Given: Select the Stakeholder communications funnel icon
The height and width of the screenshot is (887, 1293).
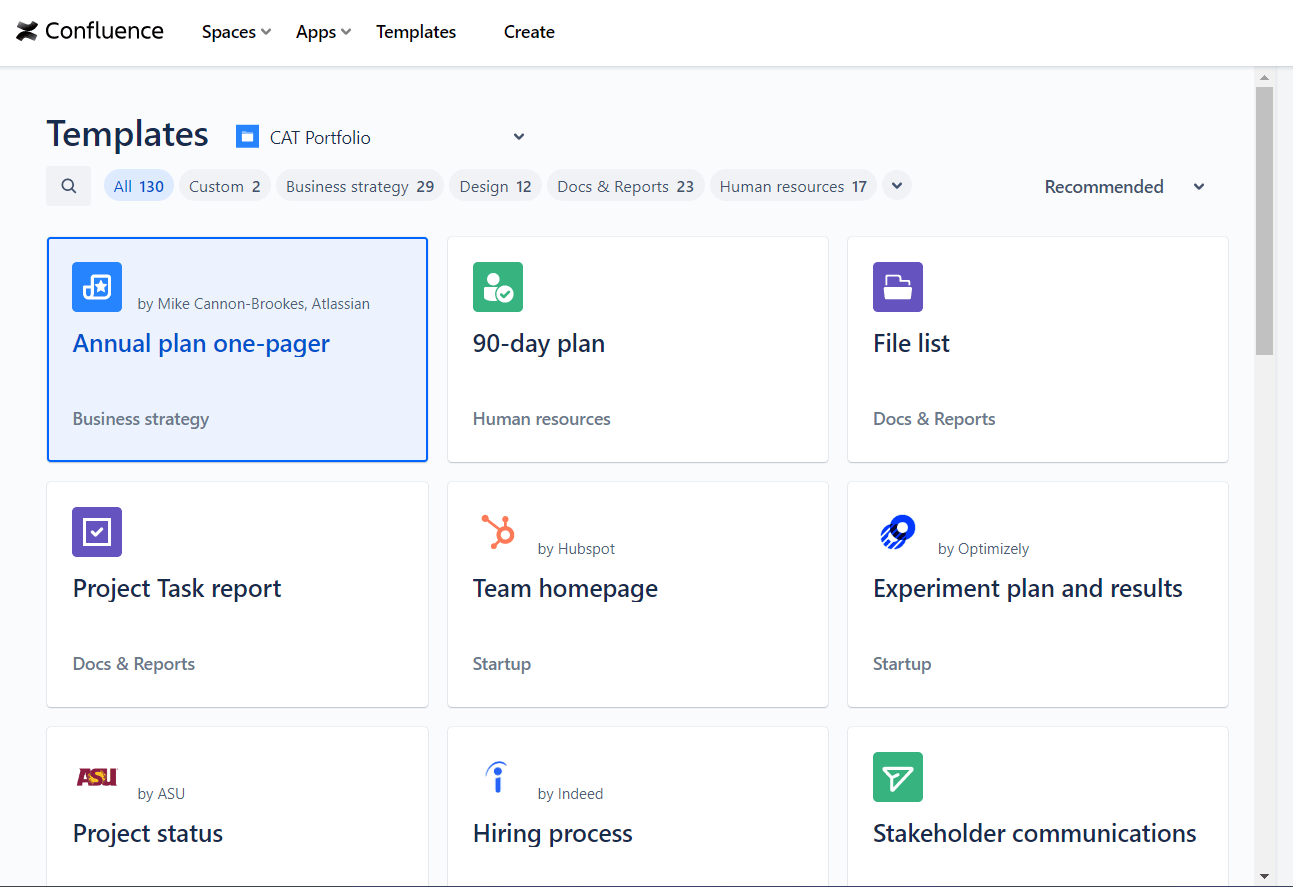Looking at the screenshot, I should (x=897, y=777).
